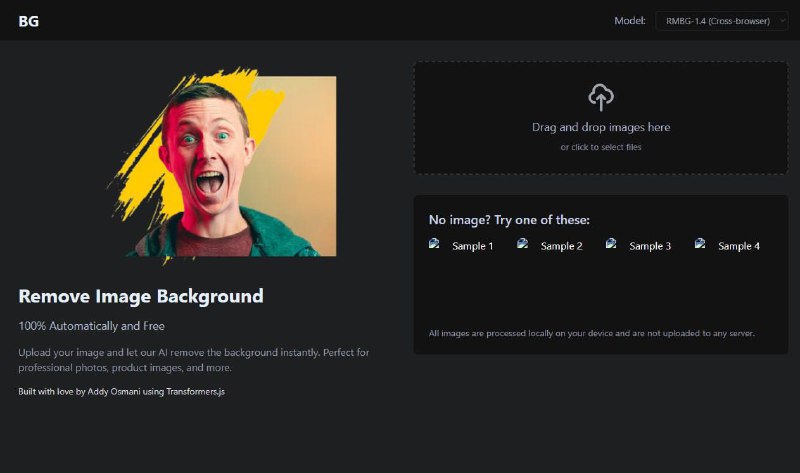
Task: Open the Addy Osmani link
Action: (x=113, y=391)
